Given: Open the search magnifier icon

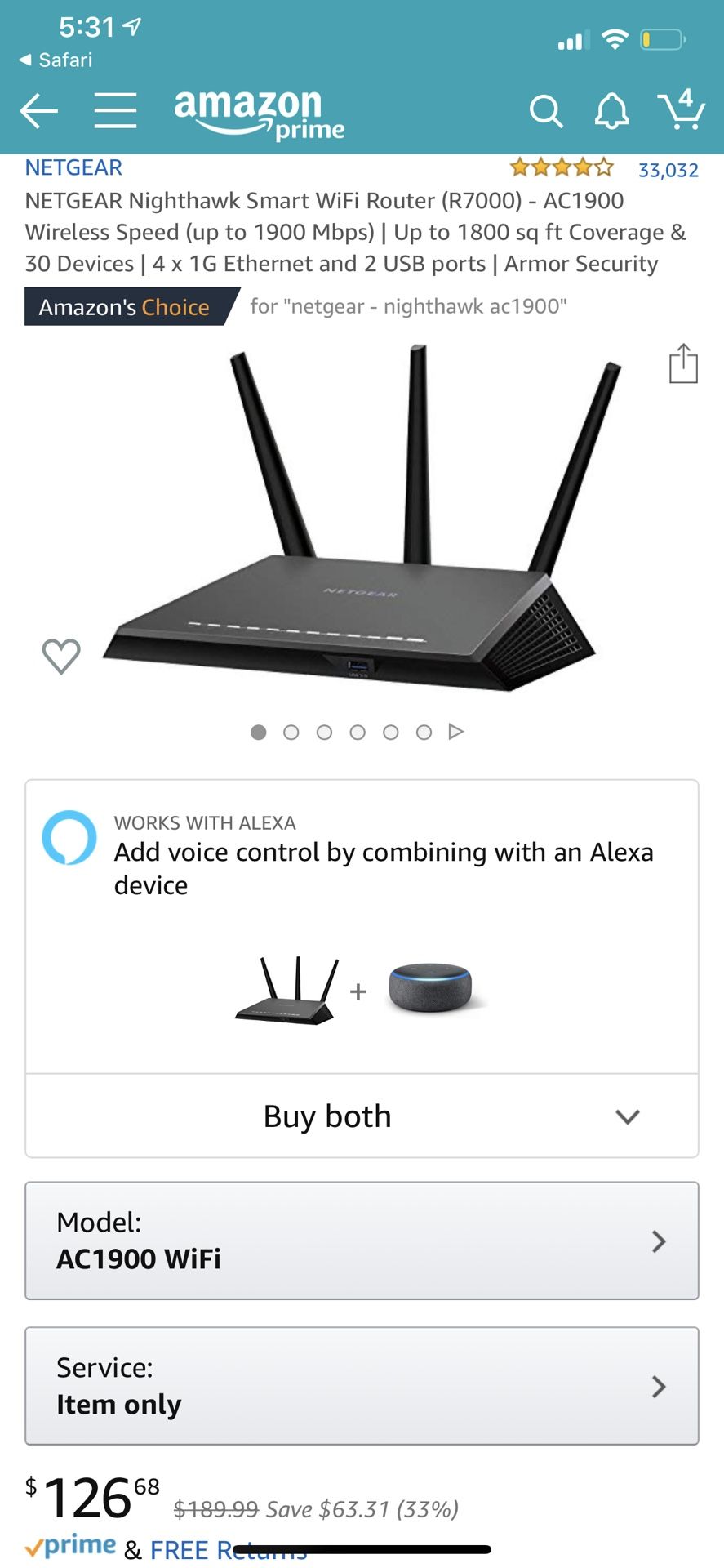Looking at the screenshot, I should 546,112.
